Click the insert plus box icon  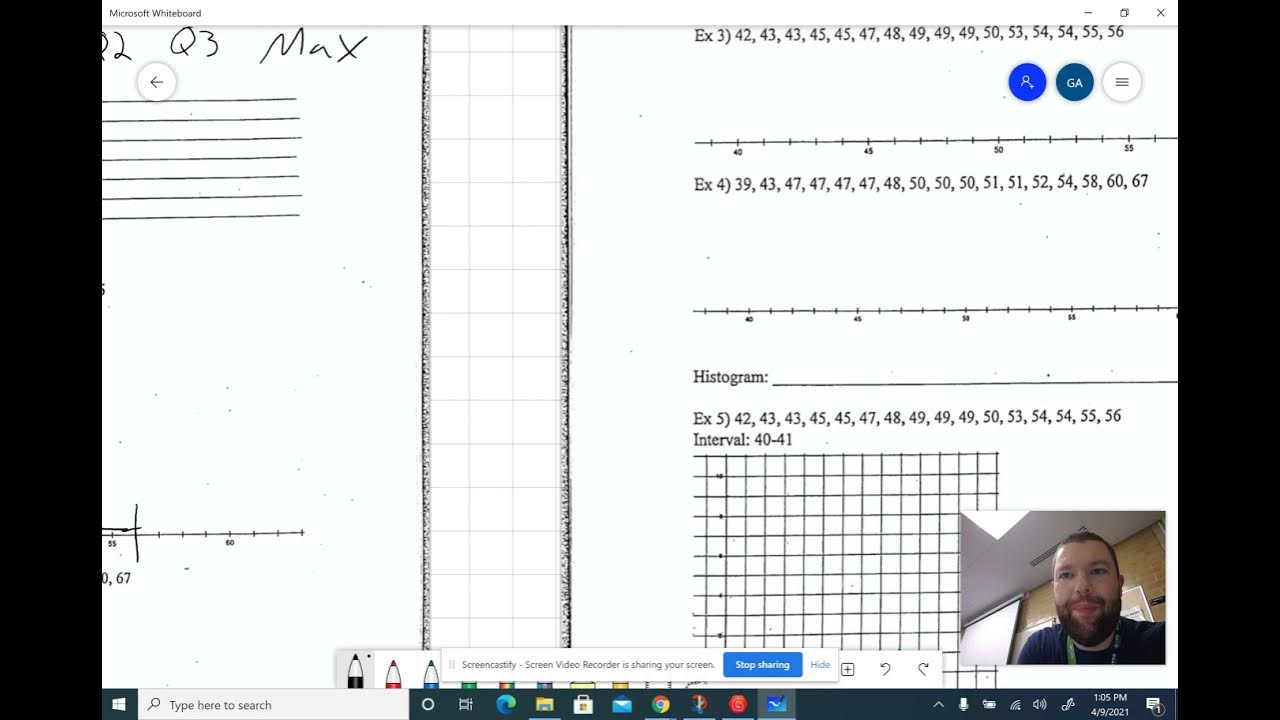848,669
